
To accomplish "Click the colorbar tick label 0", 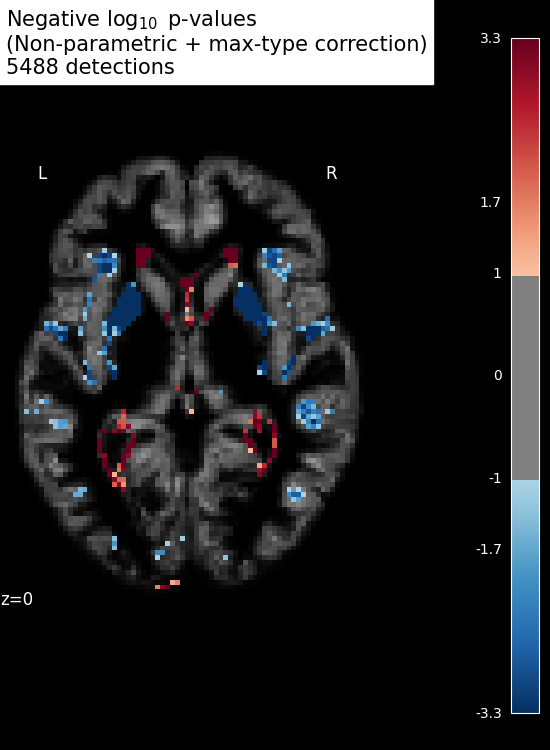I will pos(498,375).
